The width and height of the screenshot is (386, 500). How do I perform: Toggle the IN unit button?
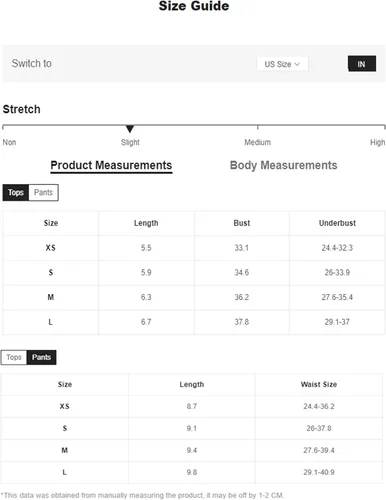[x=362, y=64]
